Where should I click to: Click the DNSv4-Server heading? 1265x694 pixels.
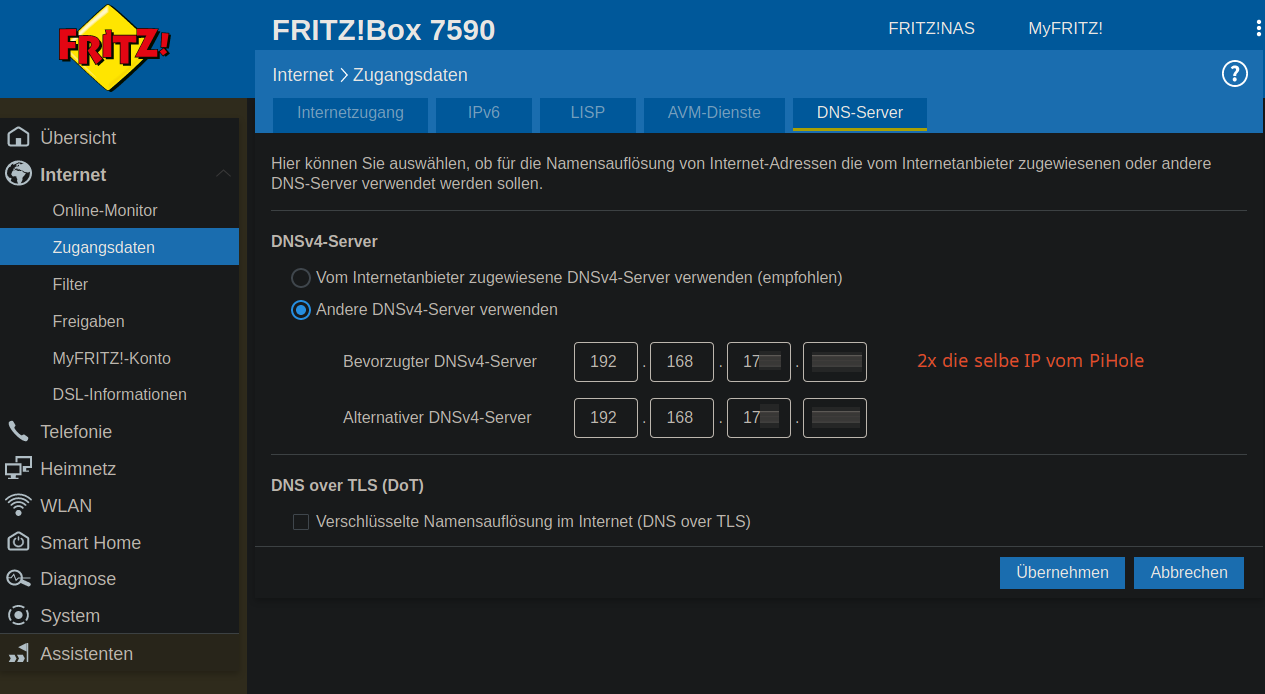(x=324, y=241)
